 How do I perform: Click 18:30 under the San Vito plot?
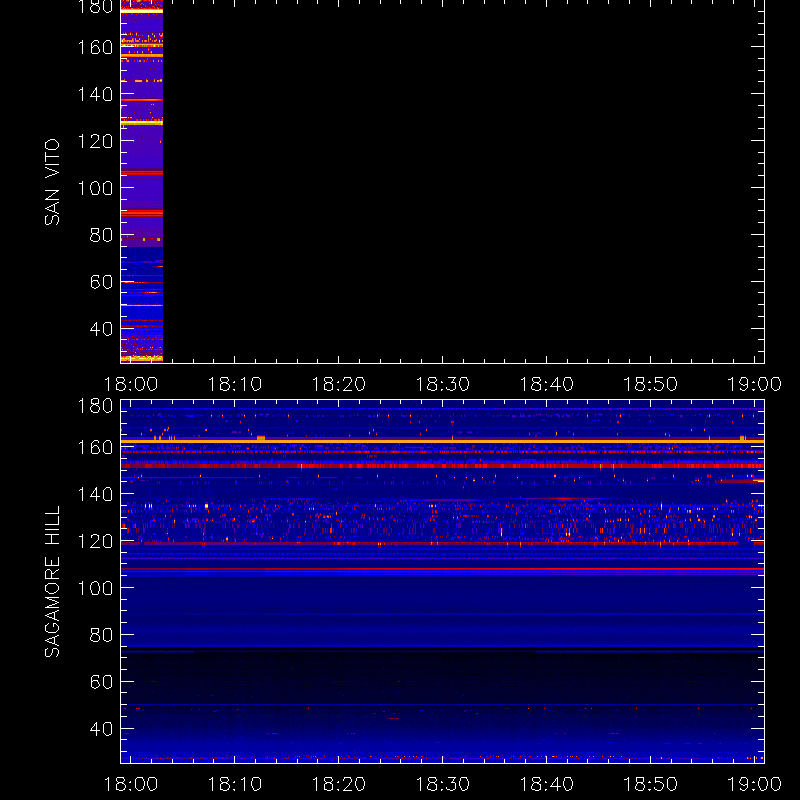(x=442, y=384)
